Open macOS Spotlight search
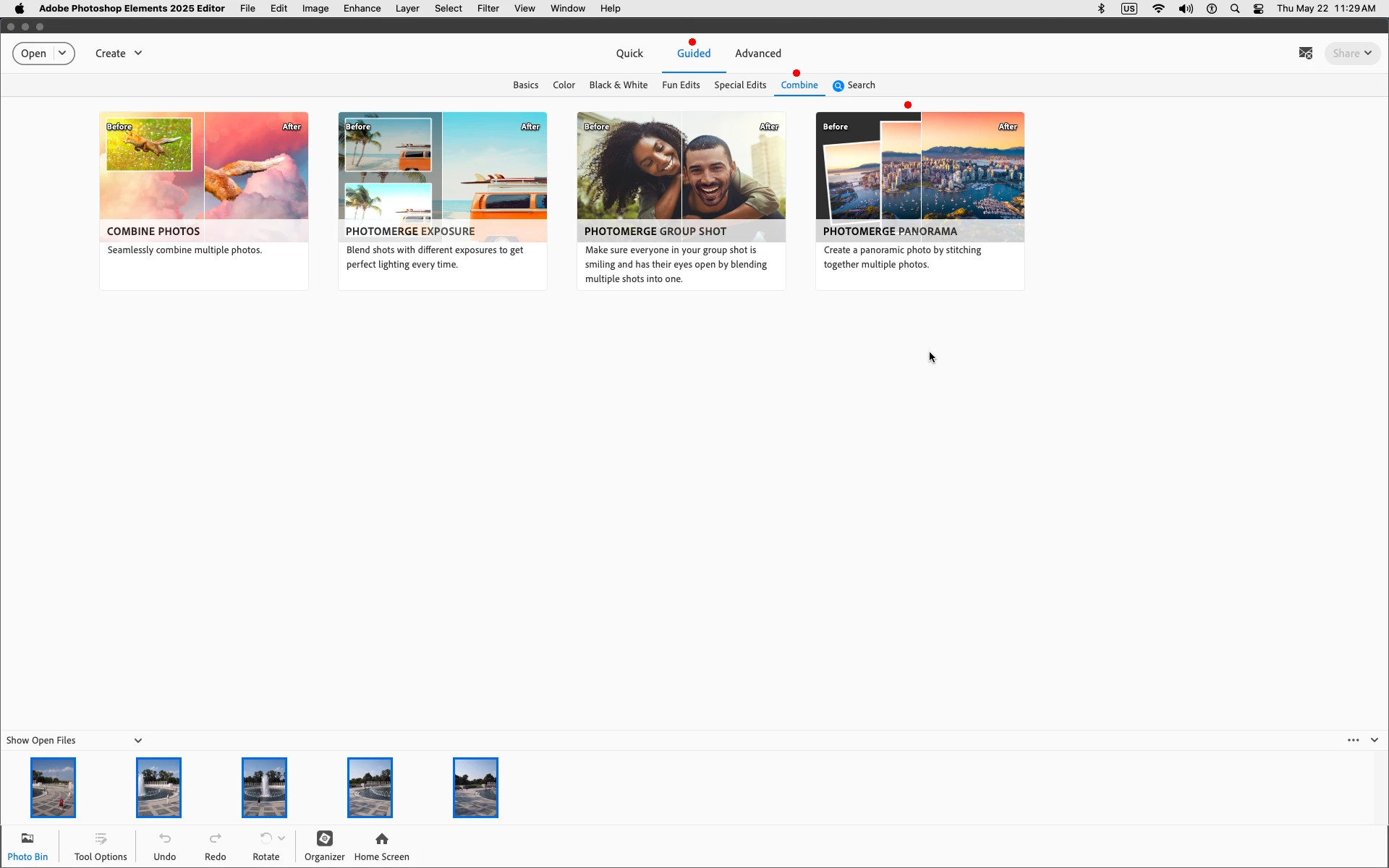 click(x=1235, y=9)
